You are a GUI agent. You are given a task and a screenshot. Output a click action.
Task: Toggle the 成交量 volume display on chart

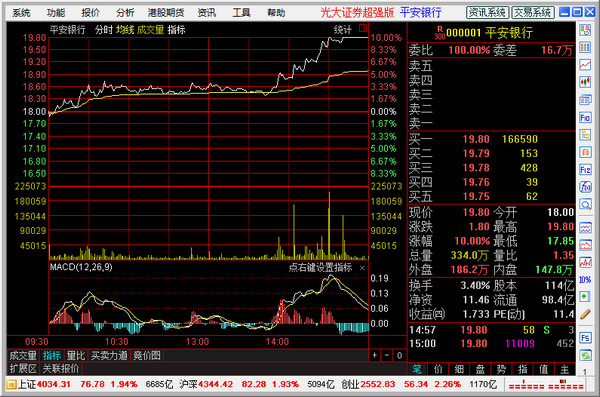coord(150,30)
